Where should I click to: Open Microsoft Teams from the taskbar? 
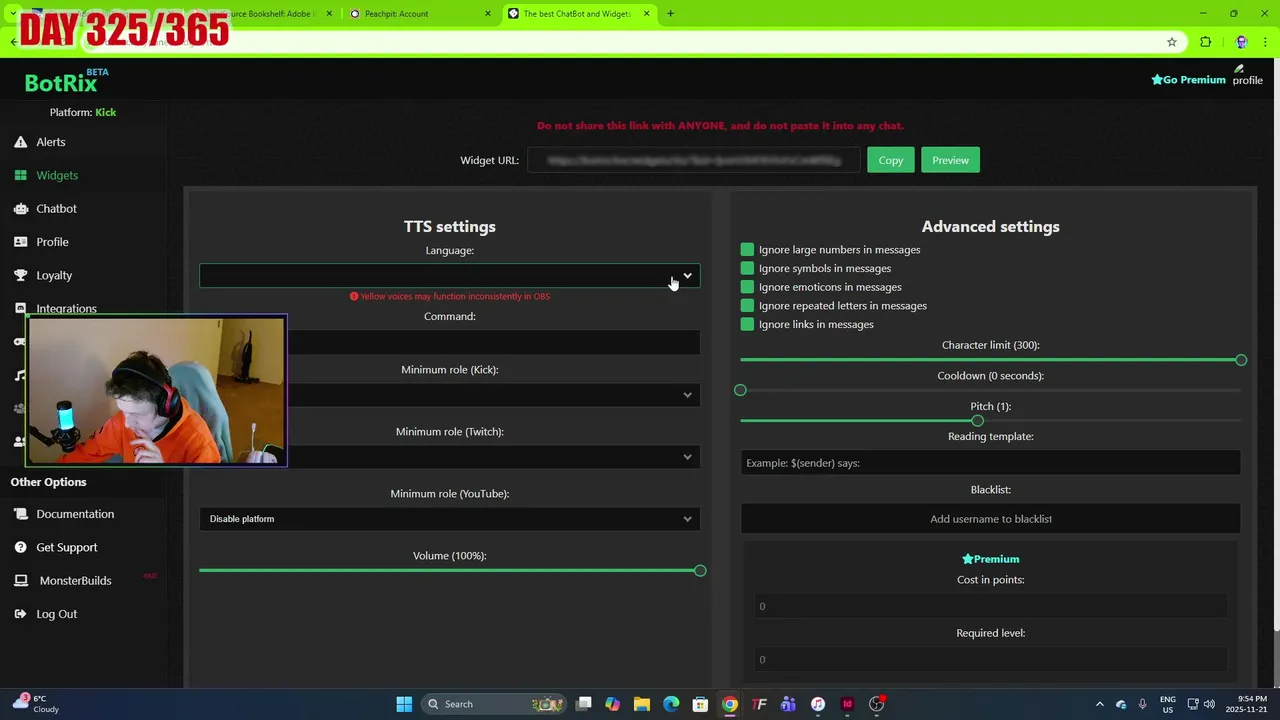(x=788, y=704)
